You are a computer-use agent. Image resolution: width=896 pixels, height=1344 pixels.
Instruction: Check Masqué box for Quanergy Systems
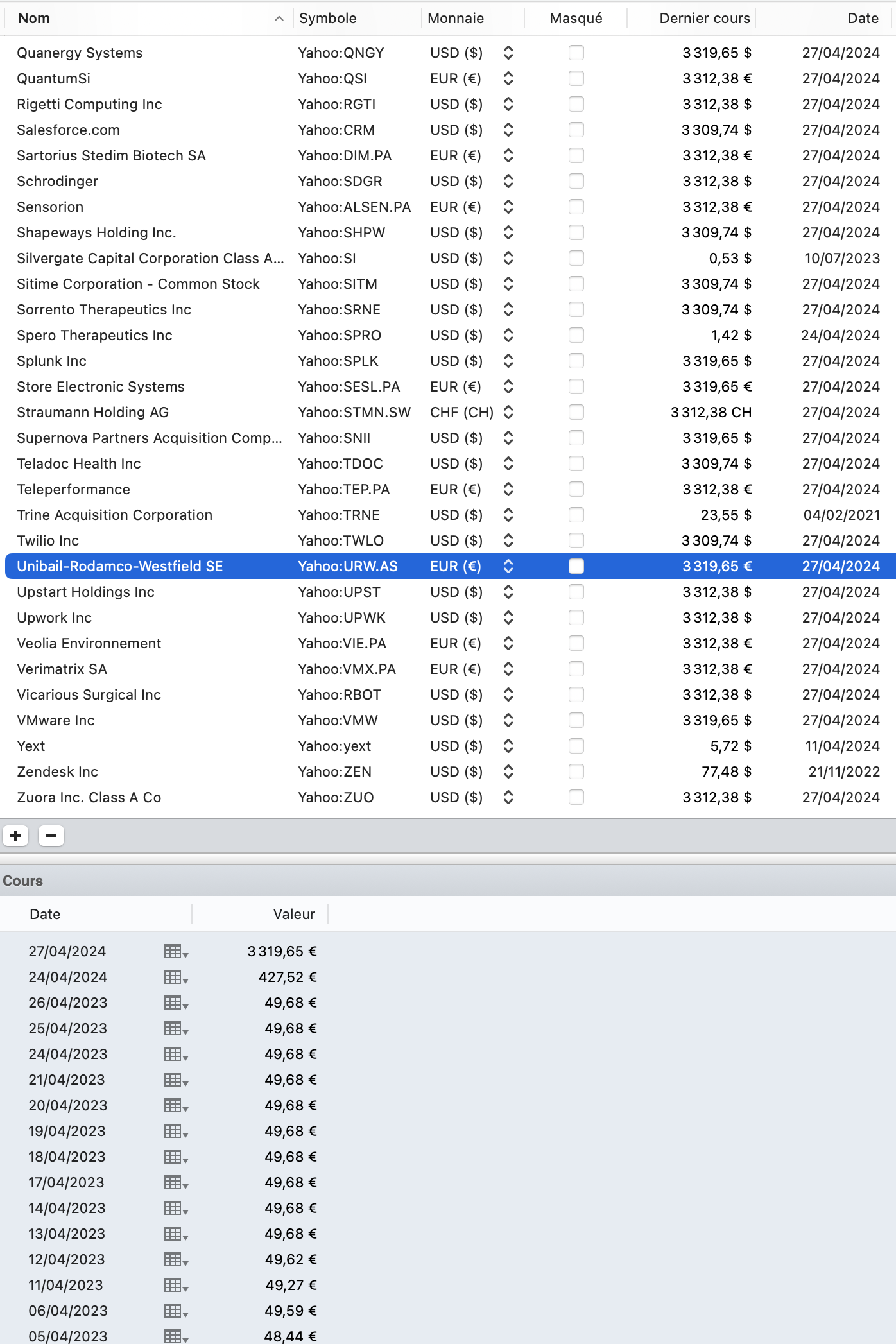[576, 53]
